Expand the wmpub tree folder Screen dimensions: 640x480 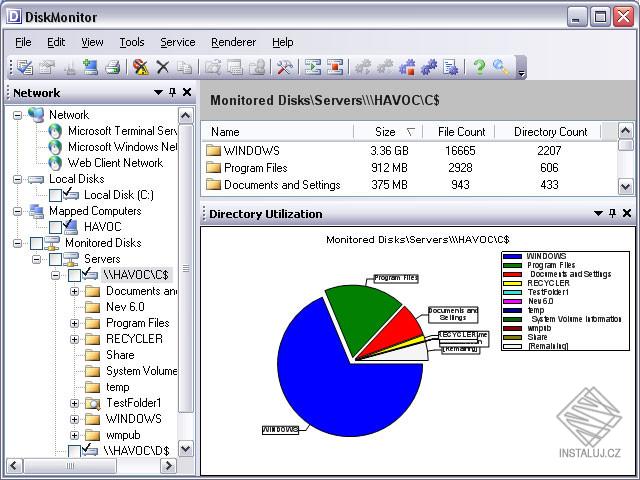coord(74,435)
